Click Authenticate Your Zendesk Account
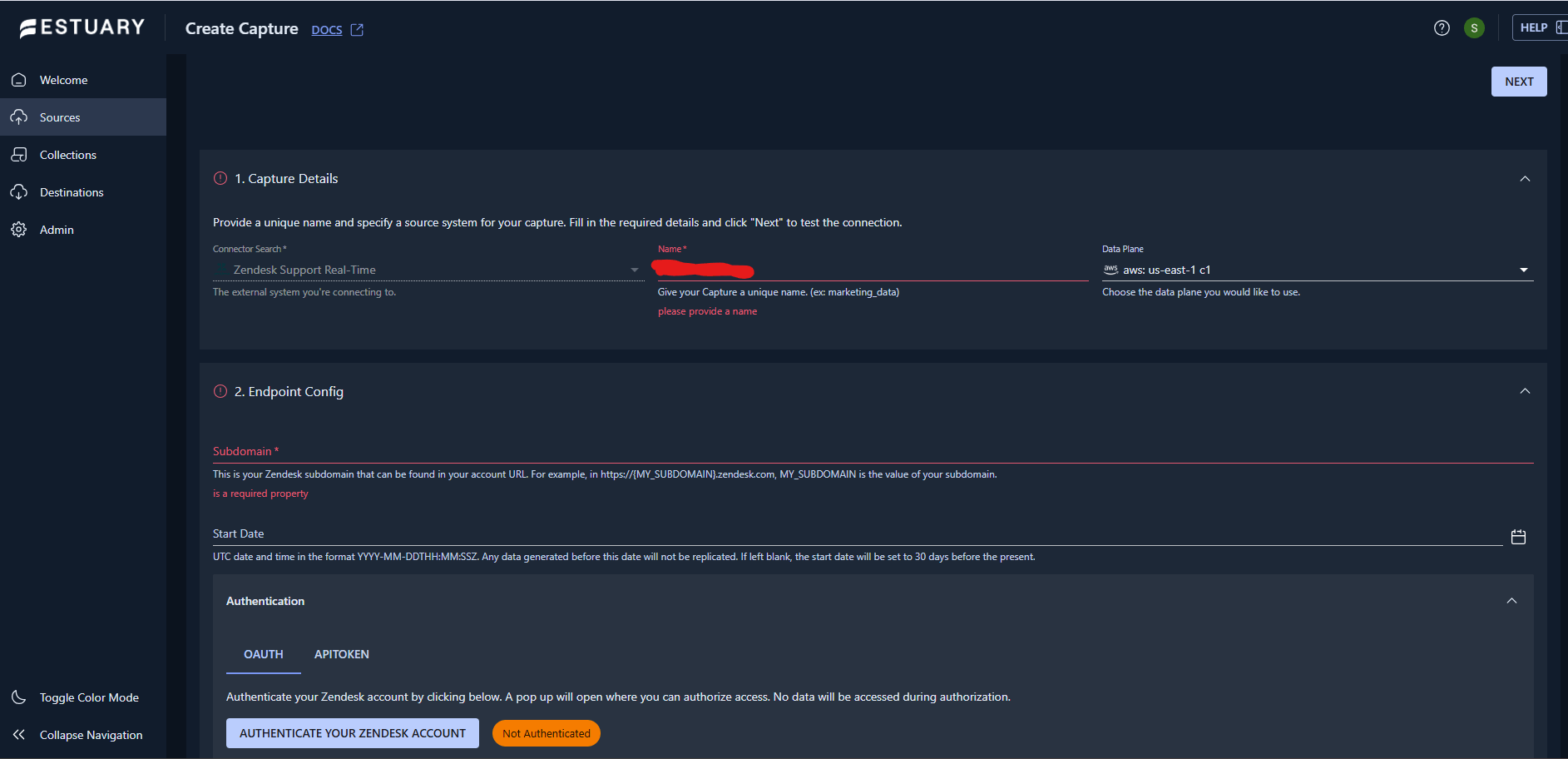This screenshot has height=759, width=1568. [x=352, y=732]
